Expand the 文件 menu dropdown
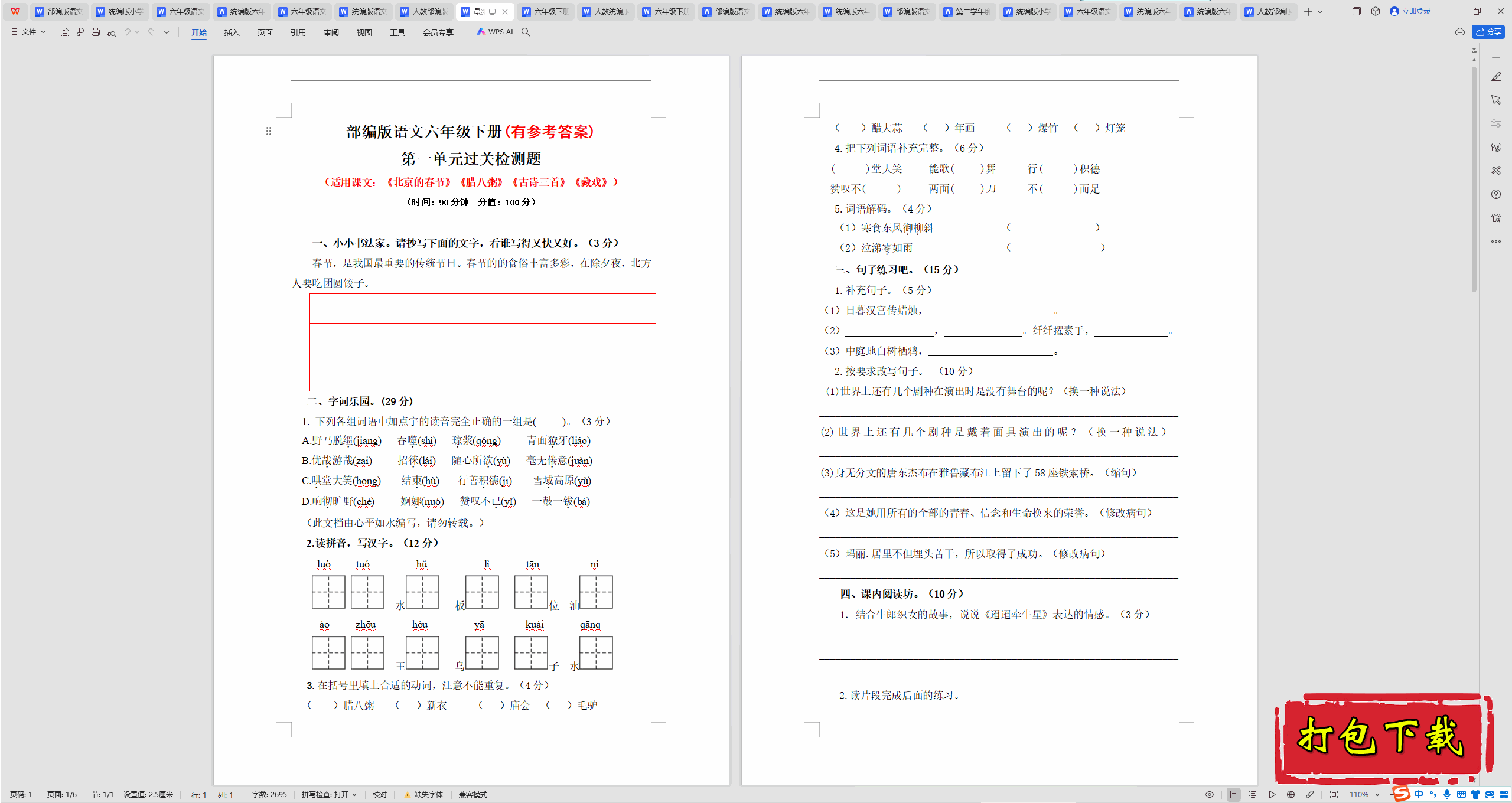 [x=29, y=32]
